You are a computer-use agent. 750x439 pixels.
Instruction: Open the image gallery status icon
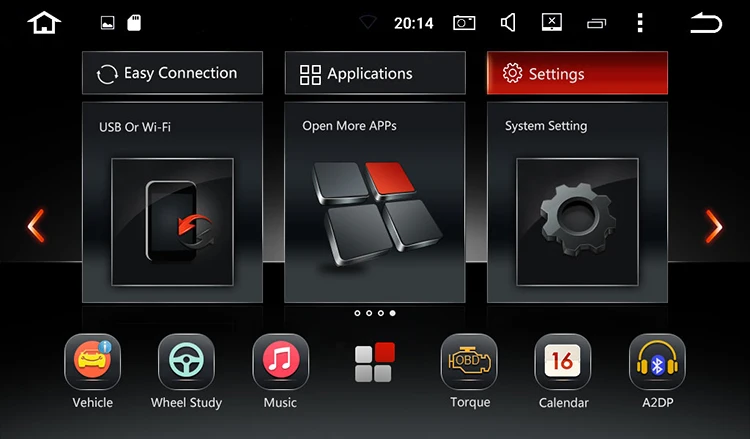[108, 23]
